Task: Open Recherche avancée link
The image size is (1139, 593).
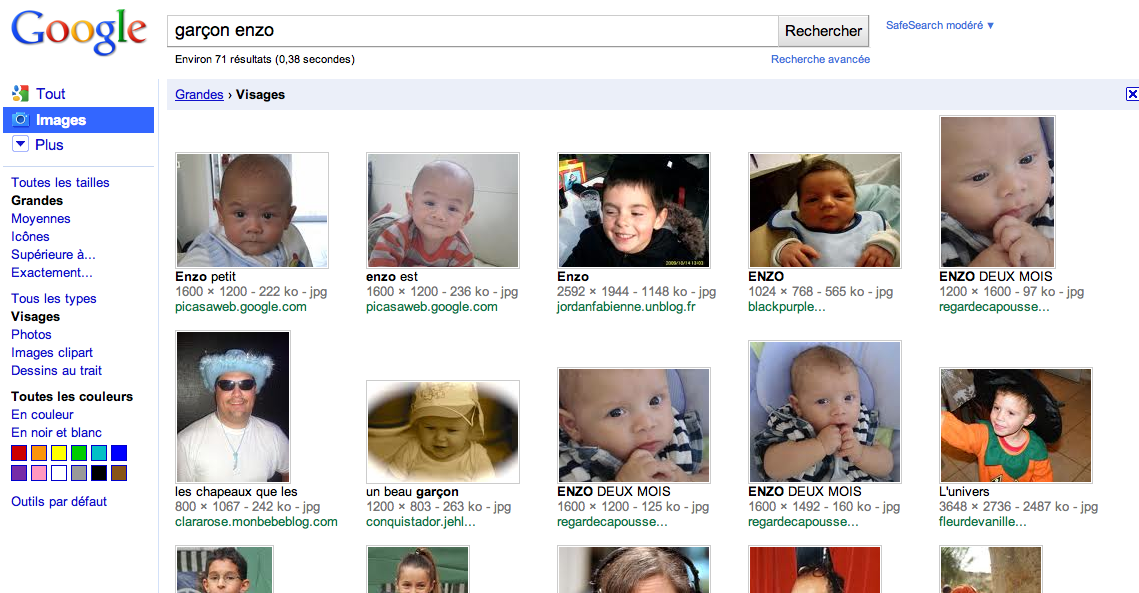Action: (x=820, y=59)
